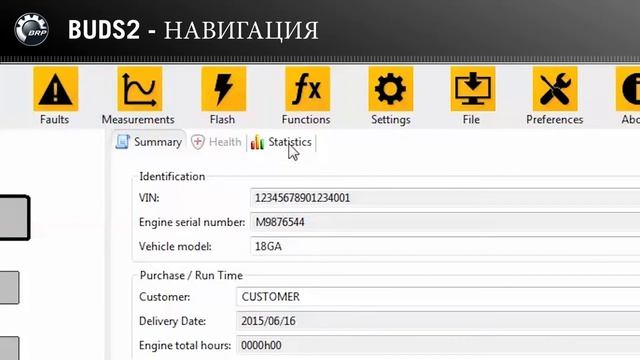Click the Engine total hours field
The height and width of the screenshot is (360, 640).
click(438, 345)
